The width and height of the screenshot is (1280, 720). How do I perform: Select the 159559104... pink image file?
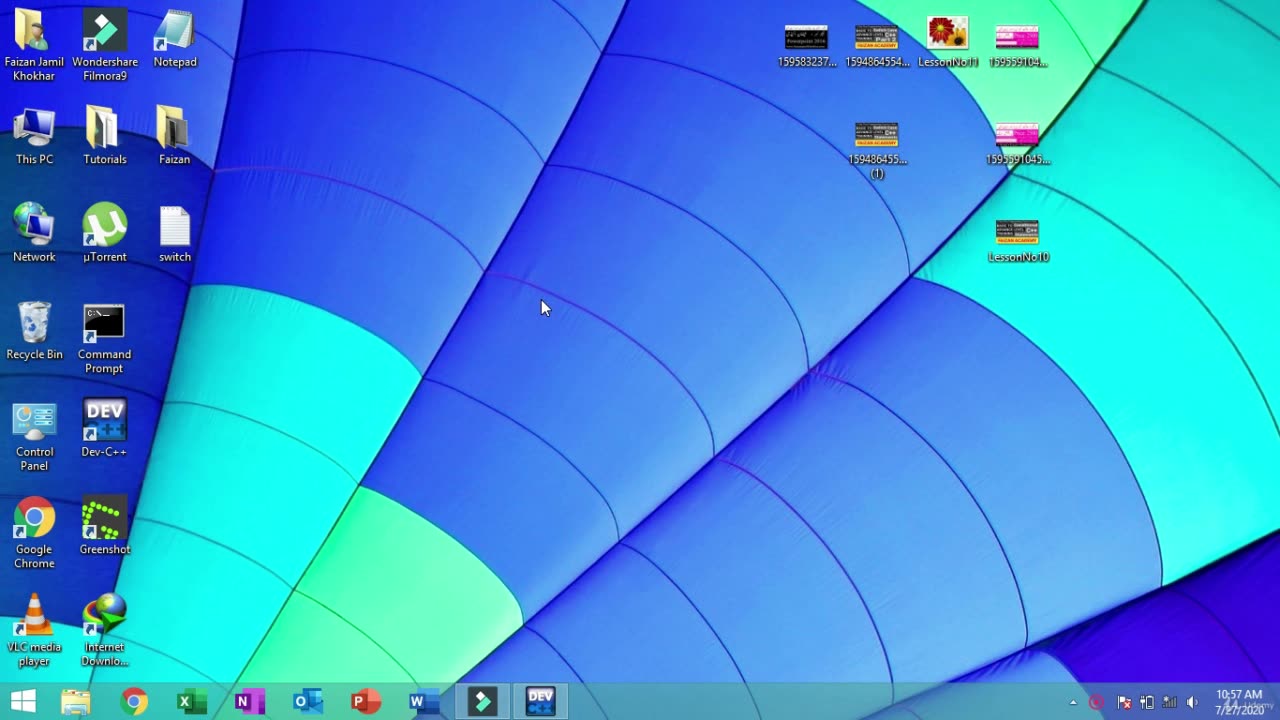point(1017,45)
